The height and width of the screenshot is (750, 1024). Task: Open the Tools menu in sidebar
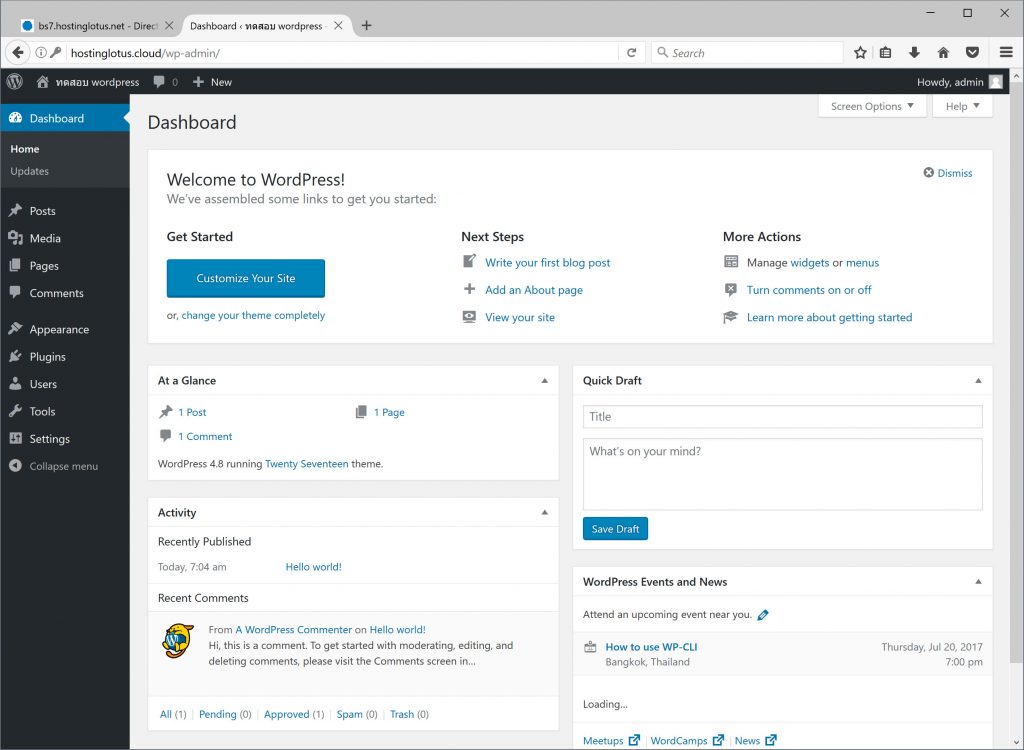[x=65, y=412]
